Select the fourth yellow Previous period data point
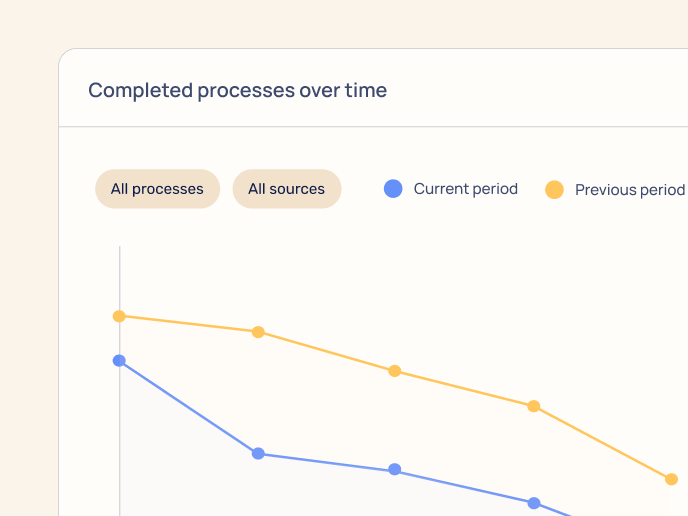Viewport: 688px width, 516px height. tap(534, 406)
